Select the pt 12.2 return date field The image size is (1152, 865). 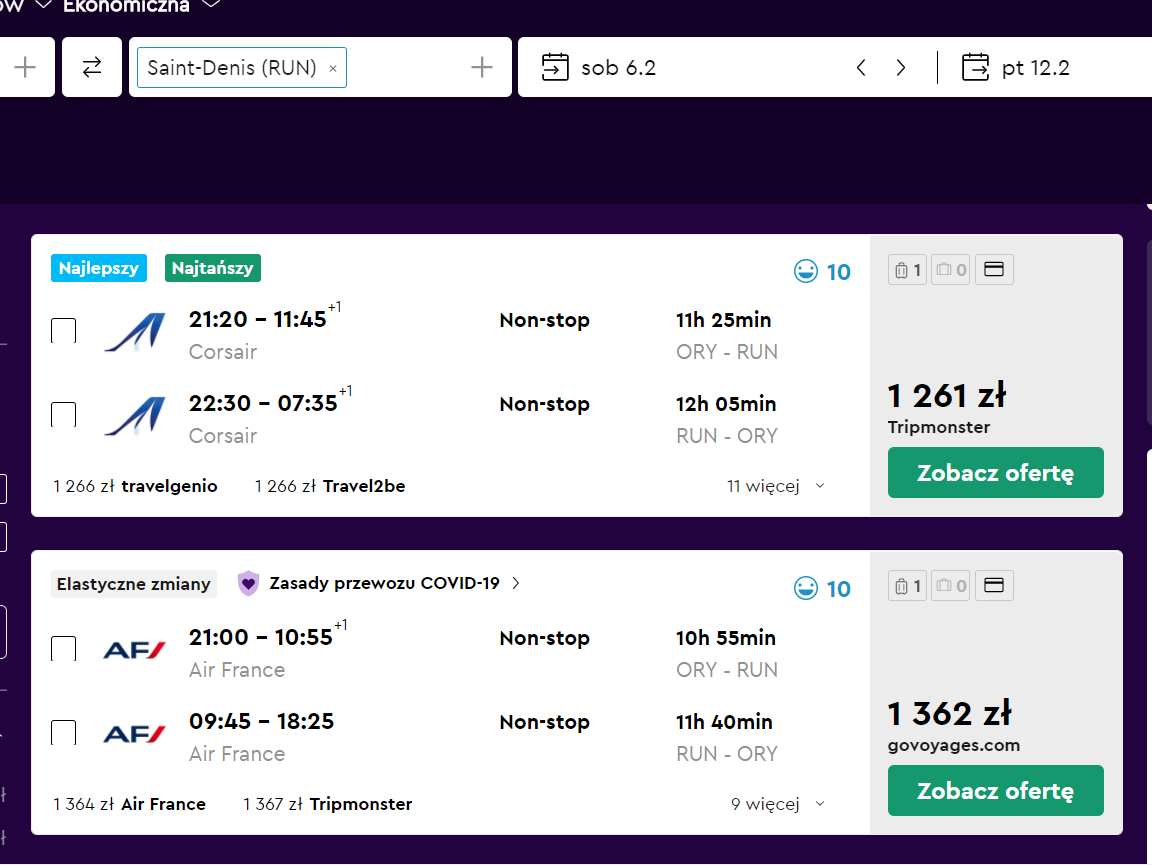pos(1035,68)
